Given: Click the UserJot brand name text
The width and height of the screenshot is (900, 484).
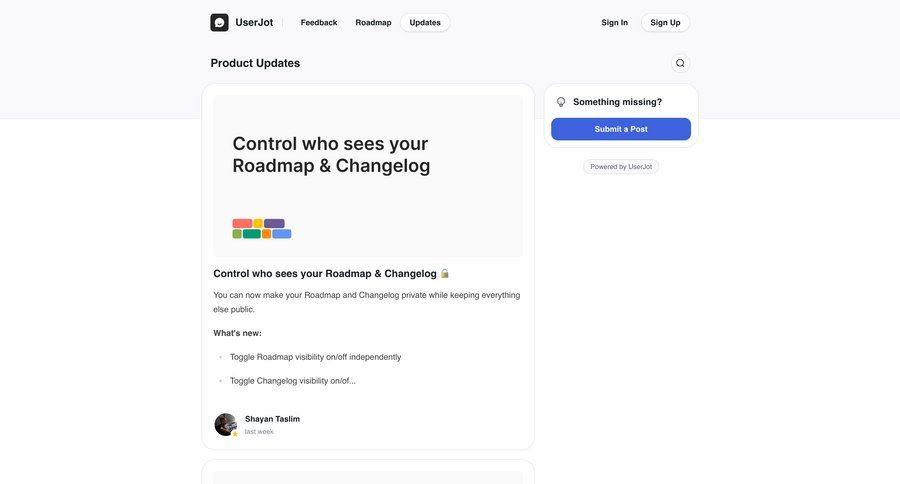Looking at the screenshot, I should 254,22.
